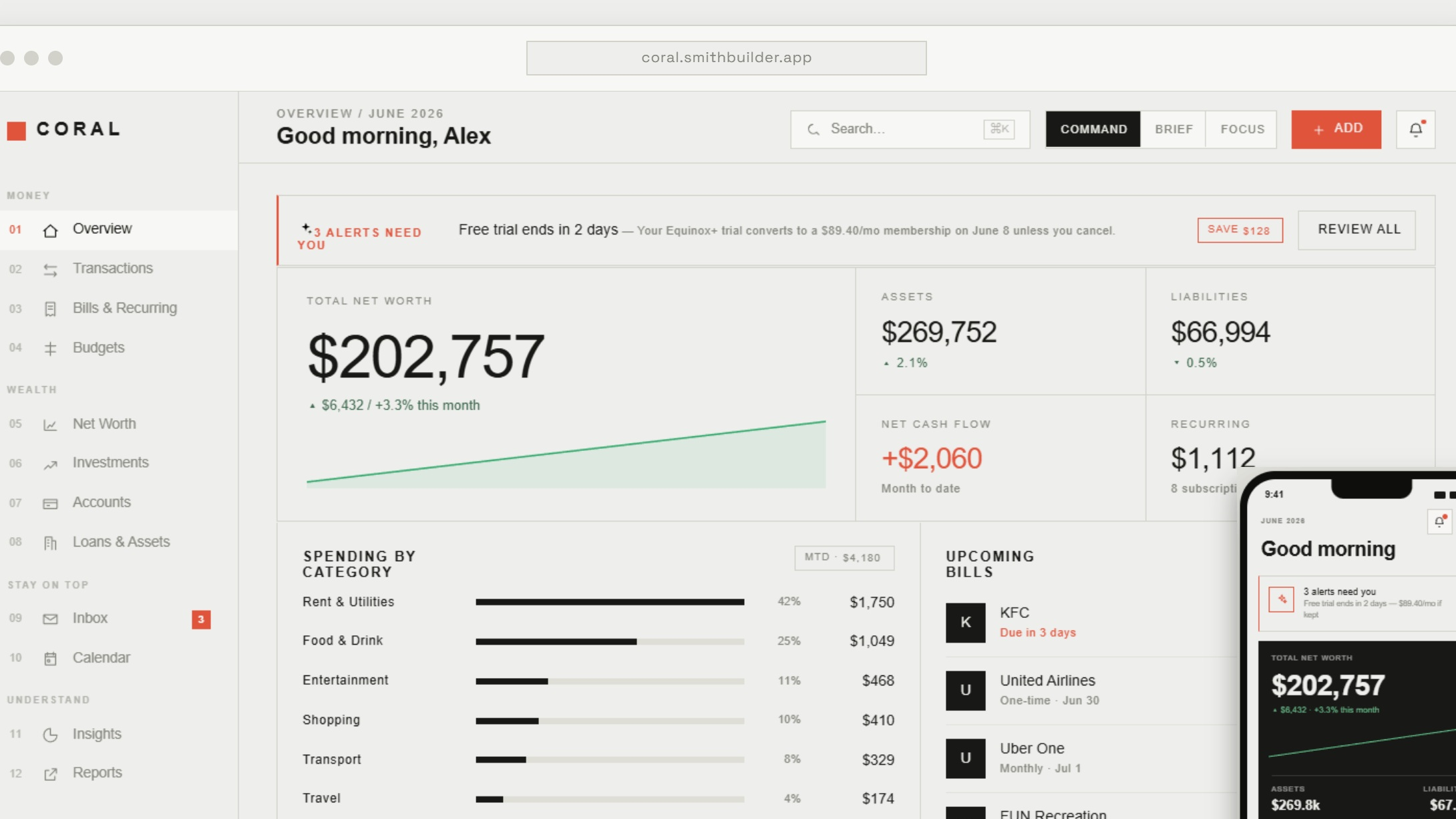Open Transactions in the sidebar
Image resolution: width=1456 pixels, height=819 pixels.
pos(119,269)
